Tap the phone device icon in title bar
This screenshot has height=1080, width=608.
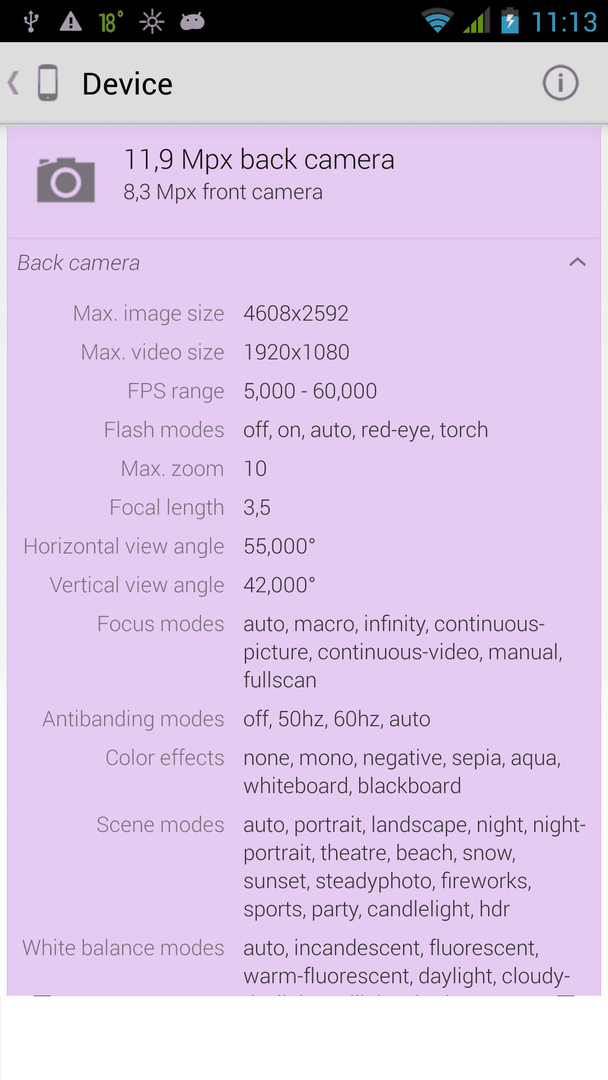48,83
